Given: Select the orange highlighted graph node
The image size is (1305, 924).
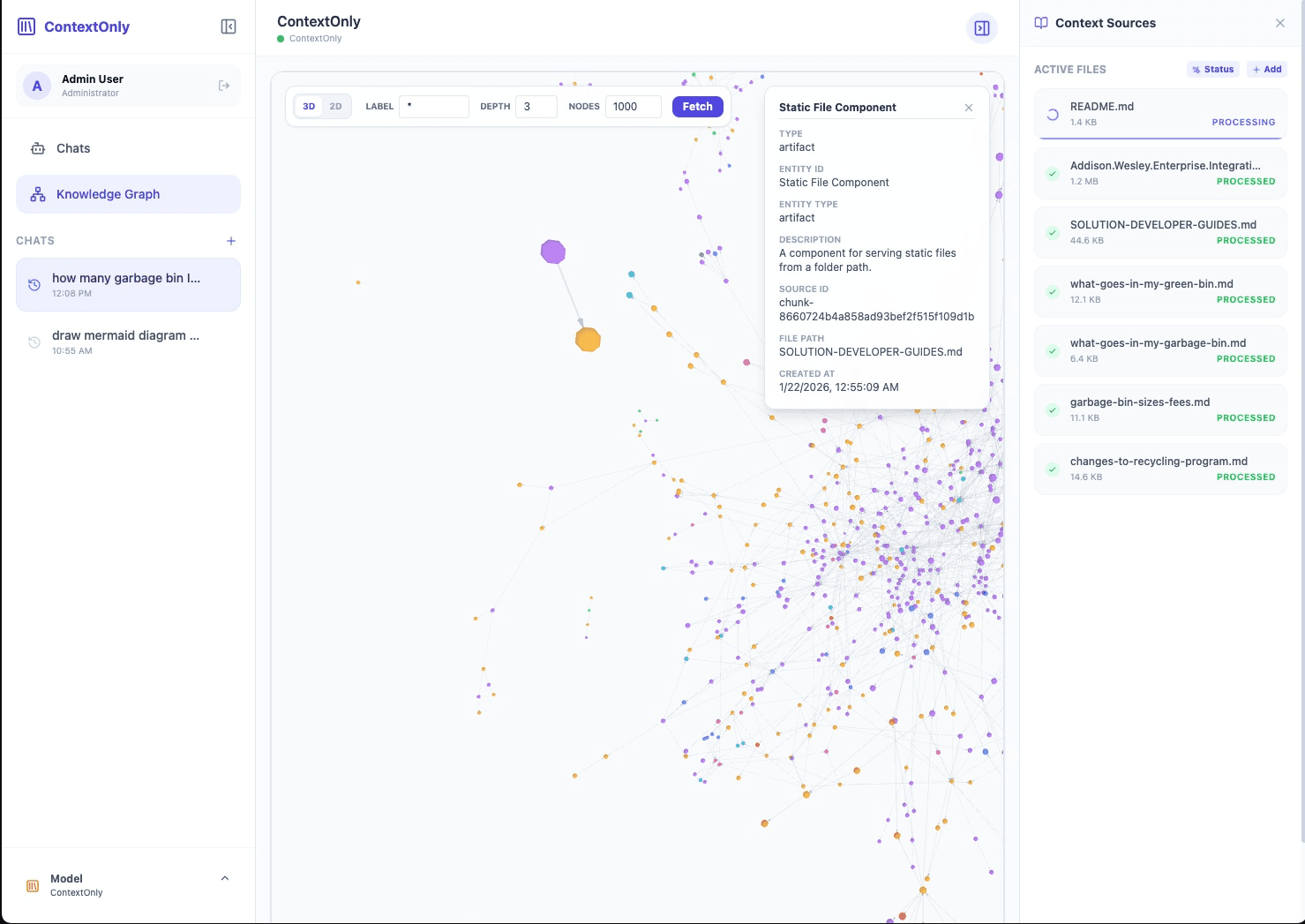Looking at the screenshot, I should (589, 339).
